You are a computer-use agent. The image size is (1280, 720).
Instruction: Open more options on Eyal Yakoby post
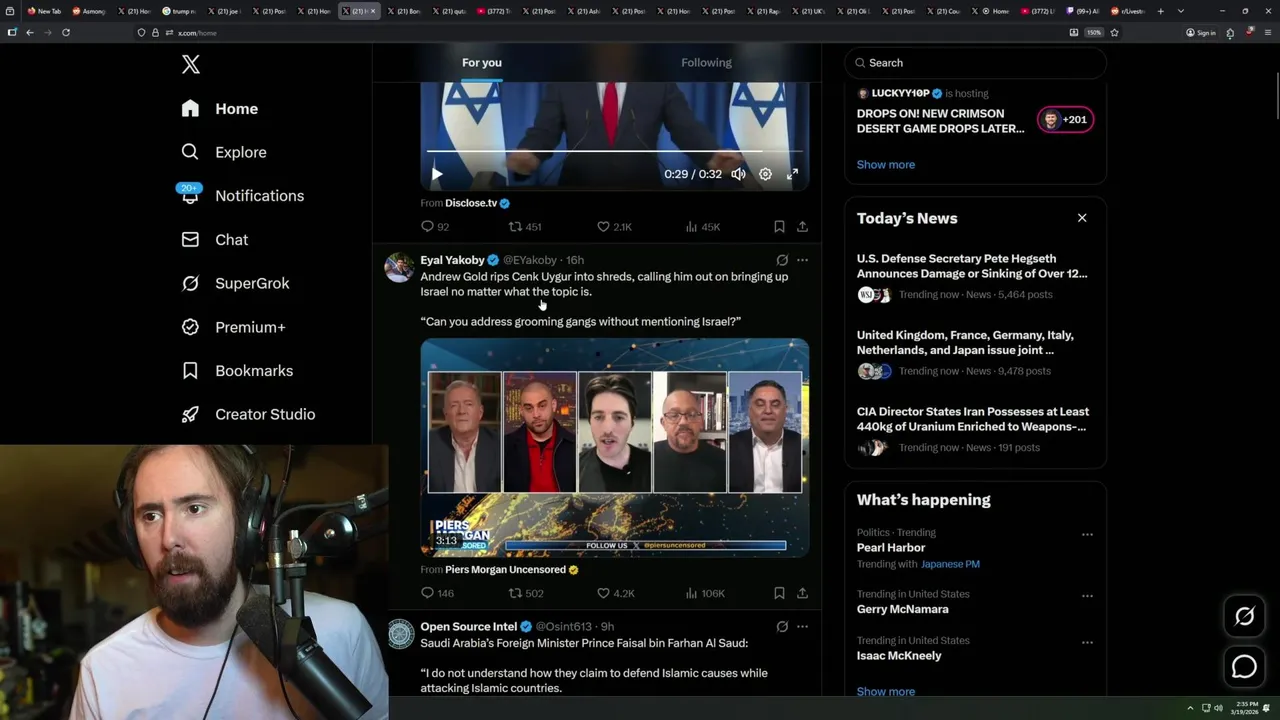tap(802, 260)
